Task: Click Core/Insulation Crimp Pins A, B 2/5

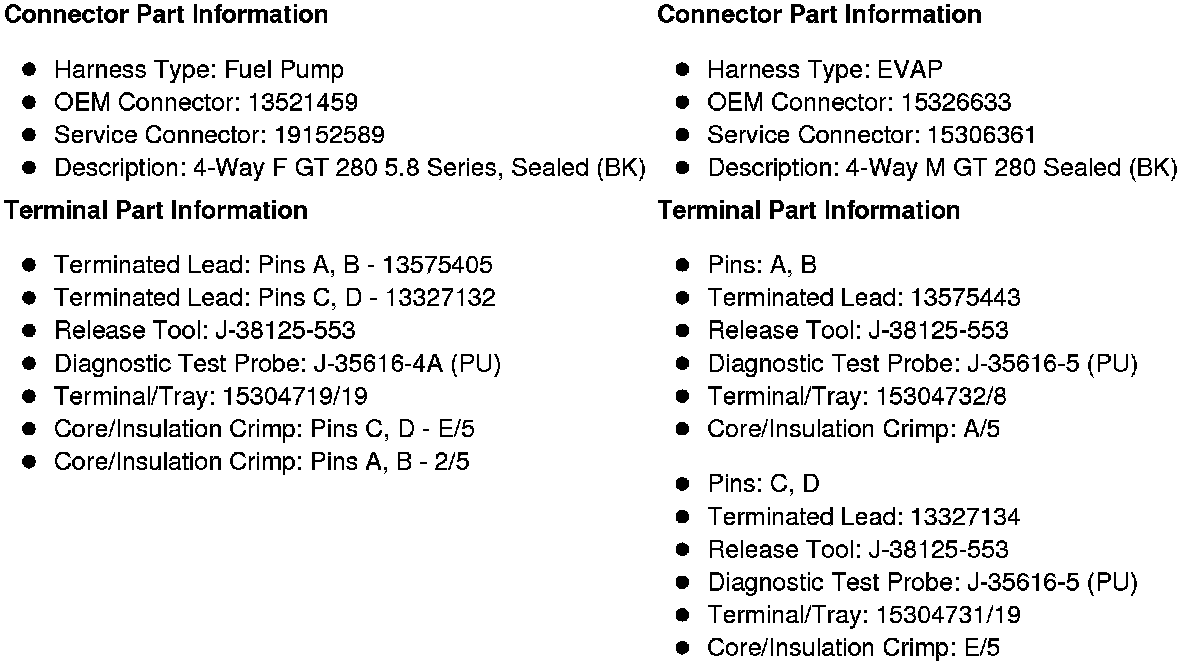Action: 262,462
